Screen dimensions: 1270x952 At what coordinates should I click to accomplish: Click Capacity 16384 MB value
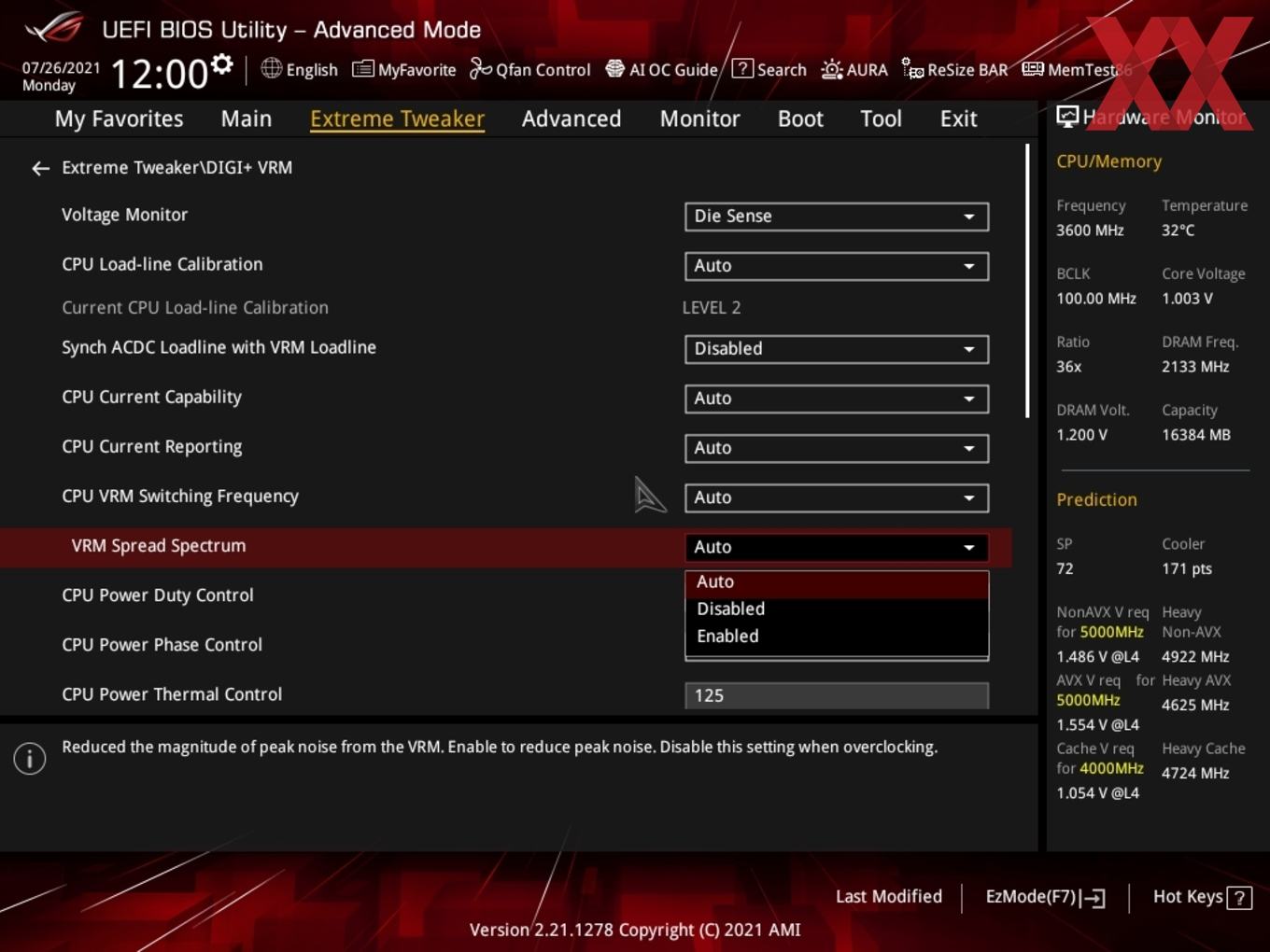click(x=1196, y=435)
